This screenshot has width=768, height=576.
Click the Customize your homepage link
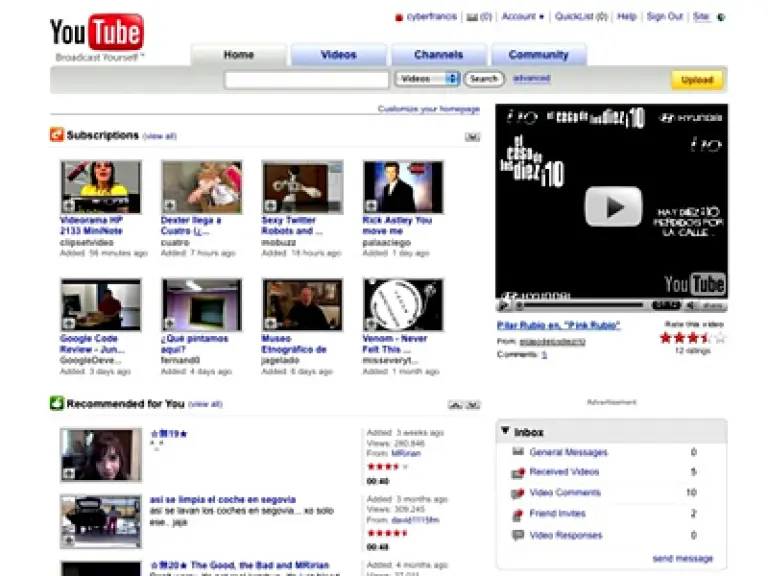428,109
